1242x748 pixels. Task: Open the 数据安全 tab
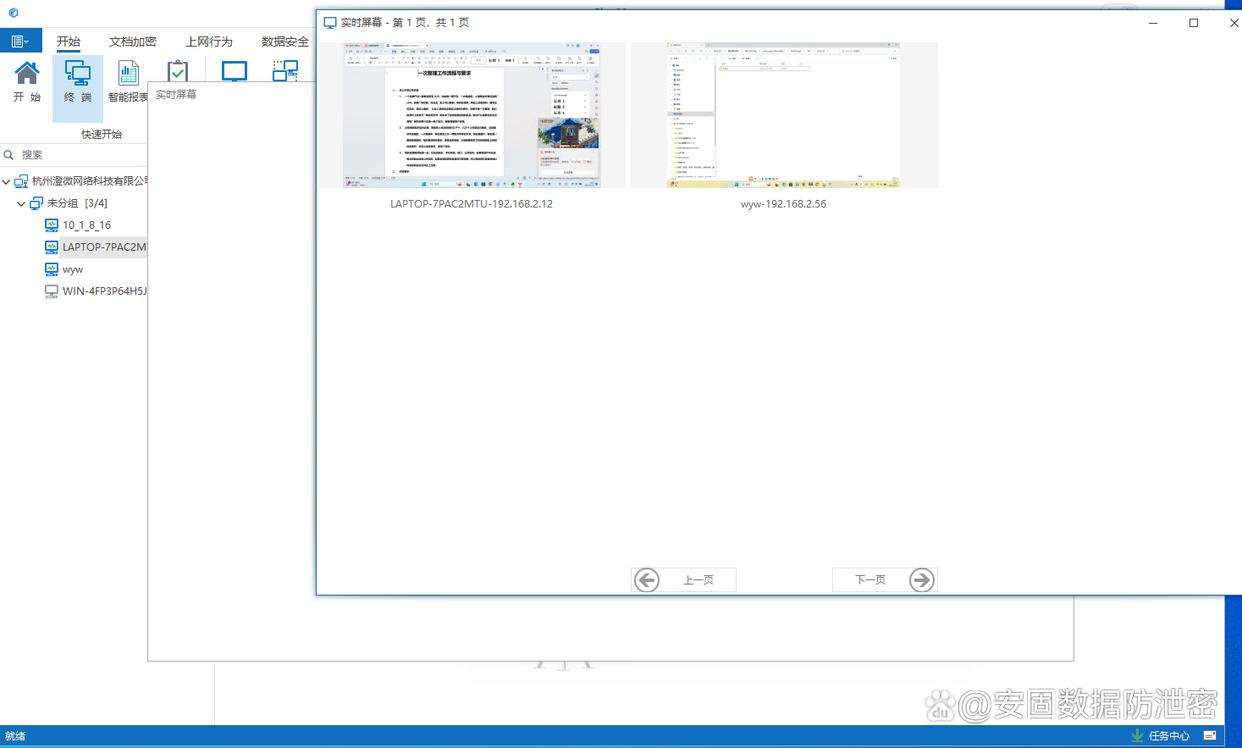pos(284,42)
